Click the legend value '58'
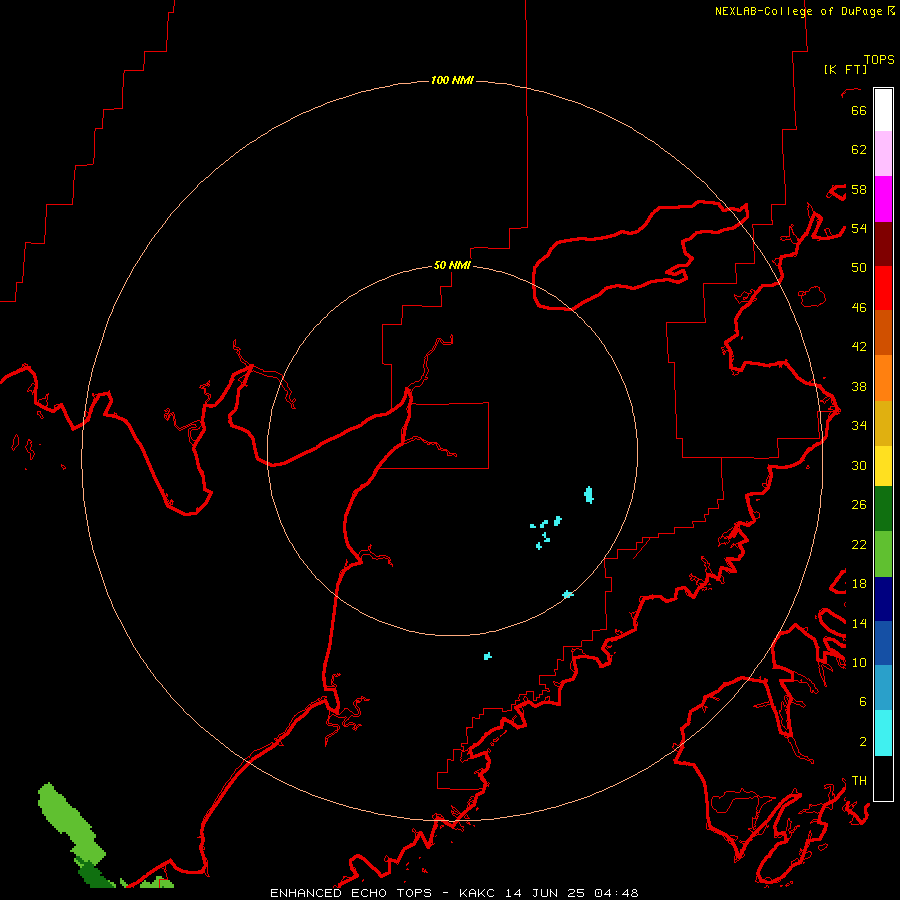The height and width of the screenshot is (900, 900). 859,189
